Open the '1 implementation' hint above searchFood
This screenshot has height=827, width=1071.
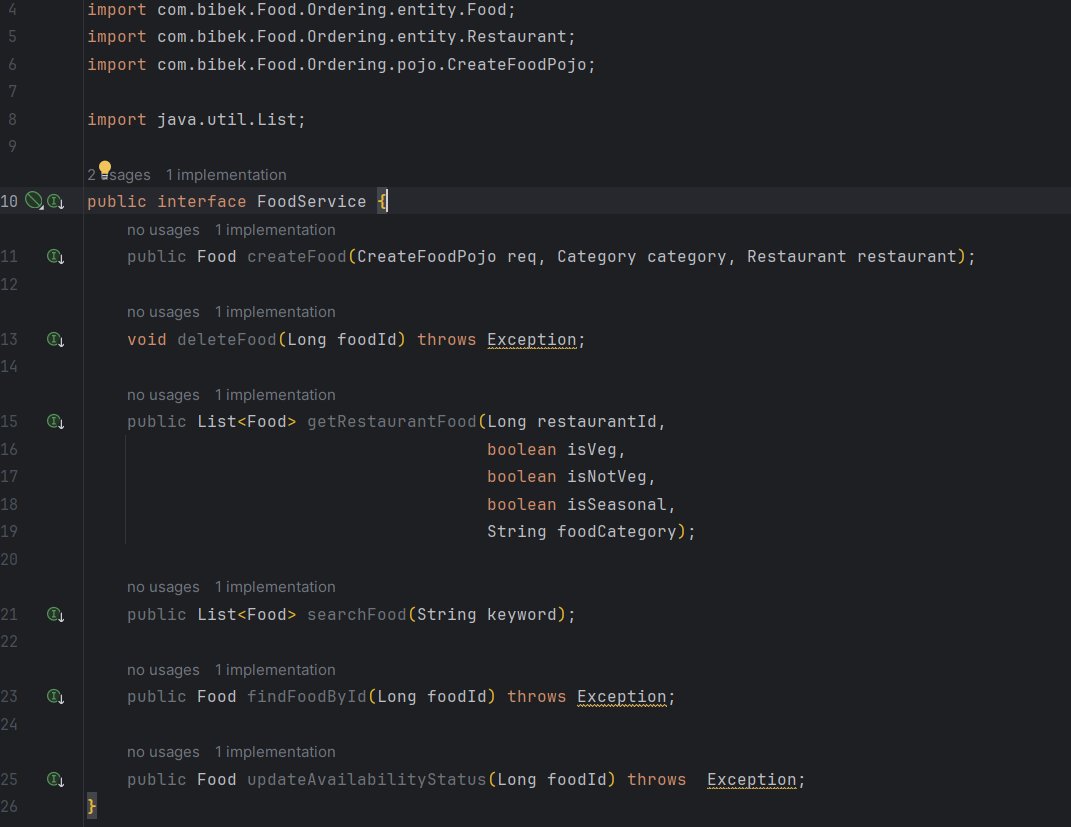click(275, 587)
